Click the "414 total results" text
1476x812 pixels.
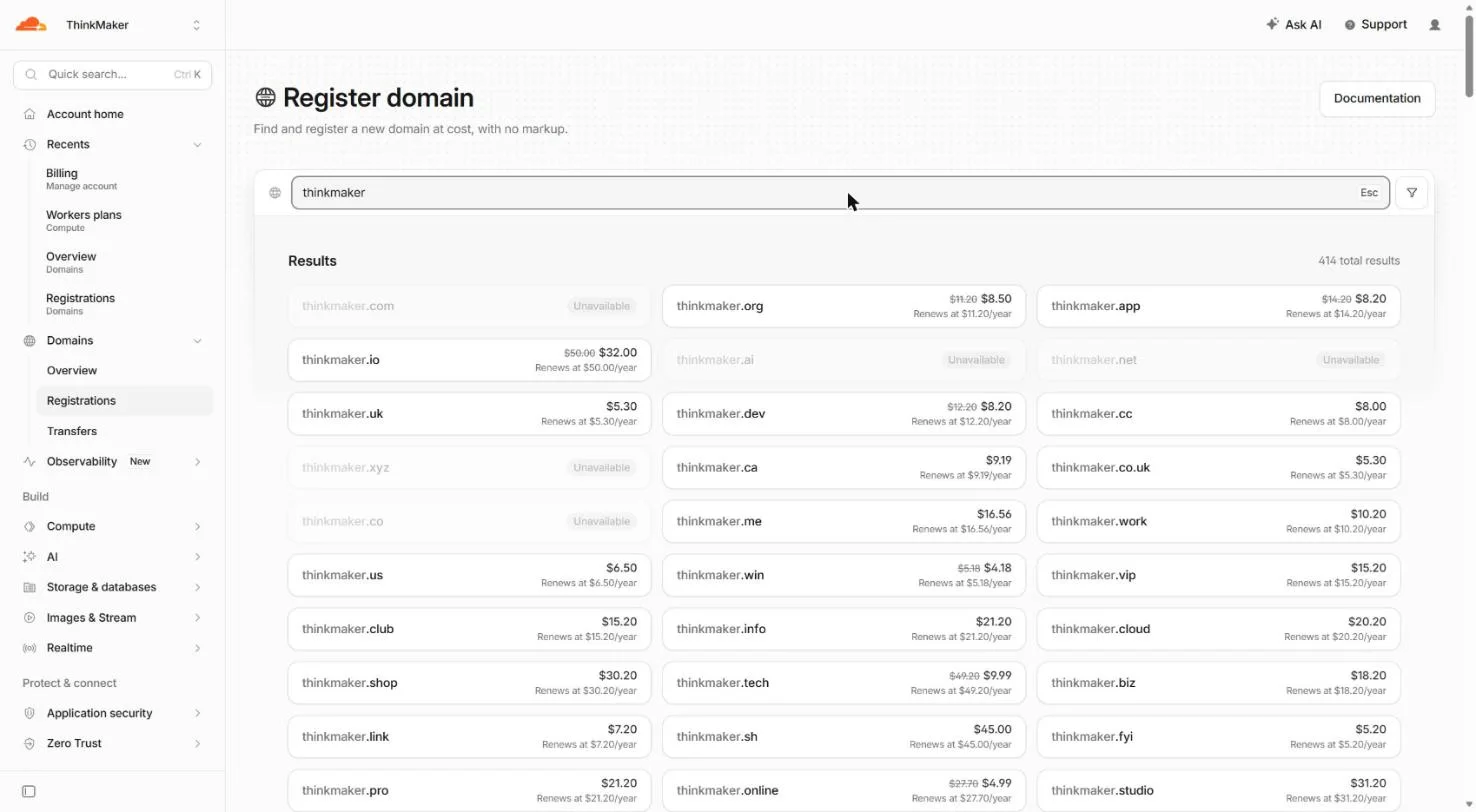1359,261
